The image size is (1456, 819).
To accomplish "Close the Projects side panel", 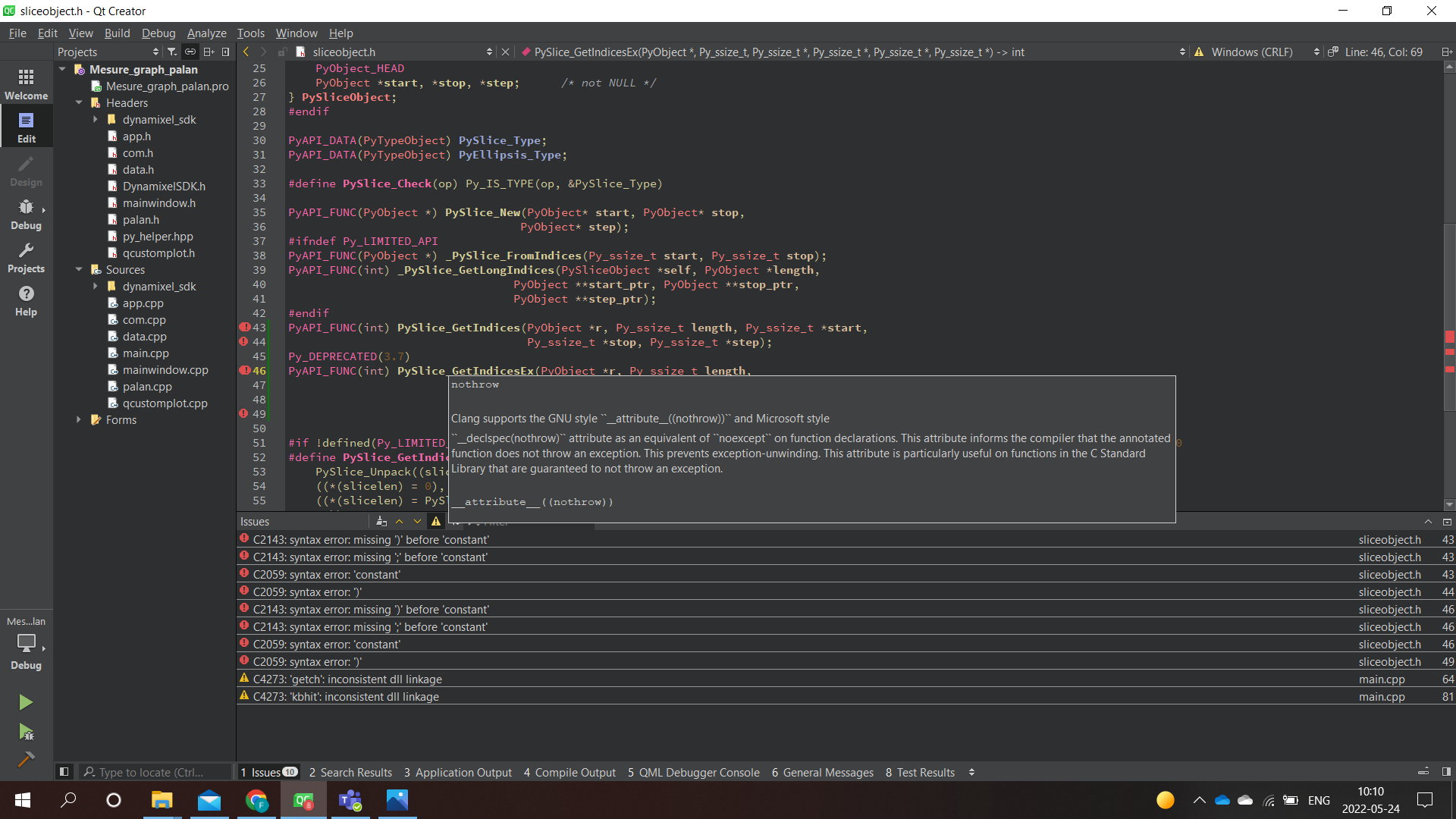I will click(x=225, y=52).
